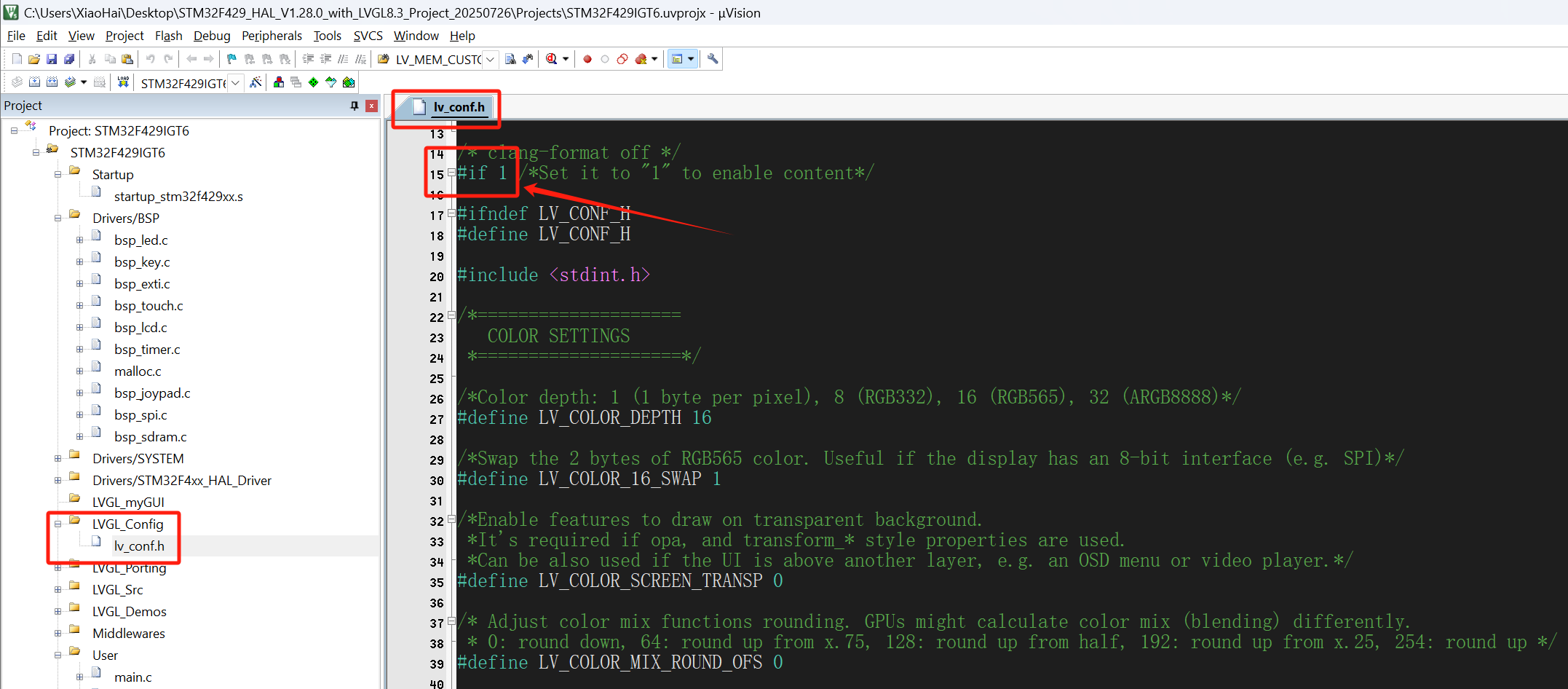This screenshot has width=1568, height=689.
Task: Click the Manage Project Items icon
Action: [279, 82]
